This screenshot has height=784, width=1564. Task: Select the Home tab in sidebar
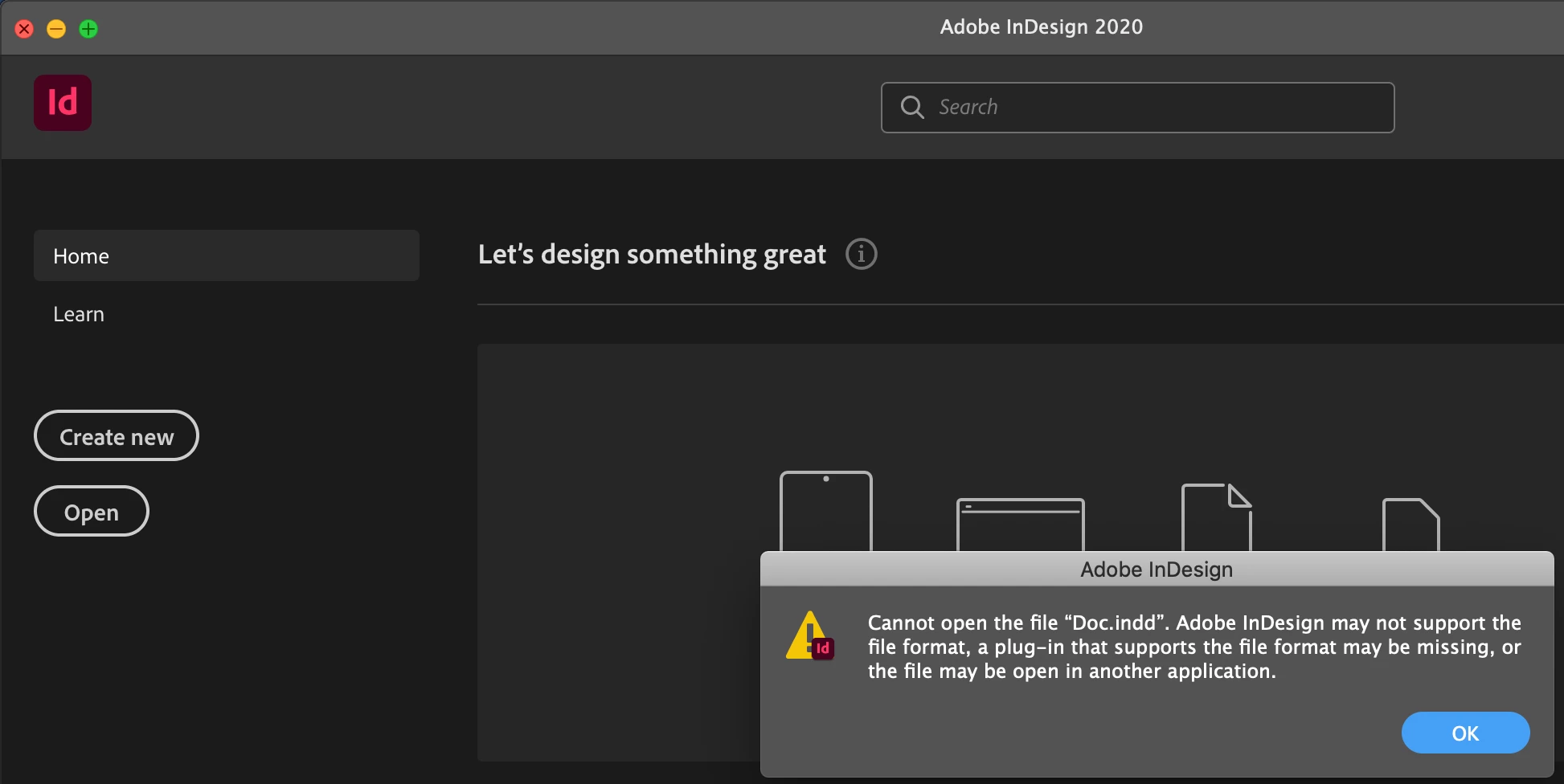click(x=227, y=255)
